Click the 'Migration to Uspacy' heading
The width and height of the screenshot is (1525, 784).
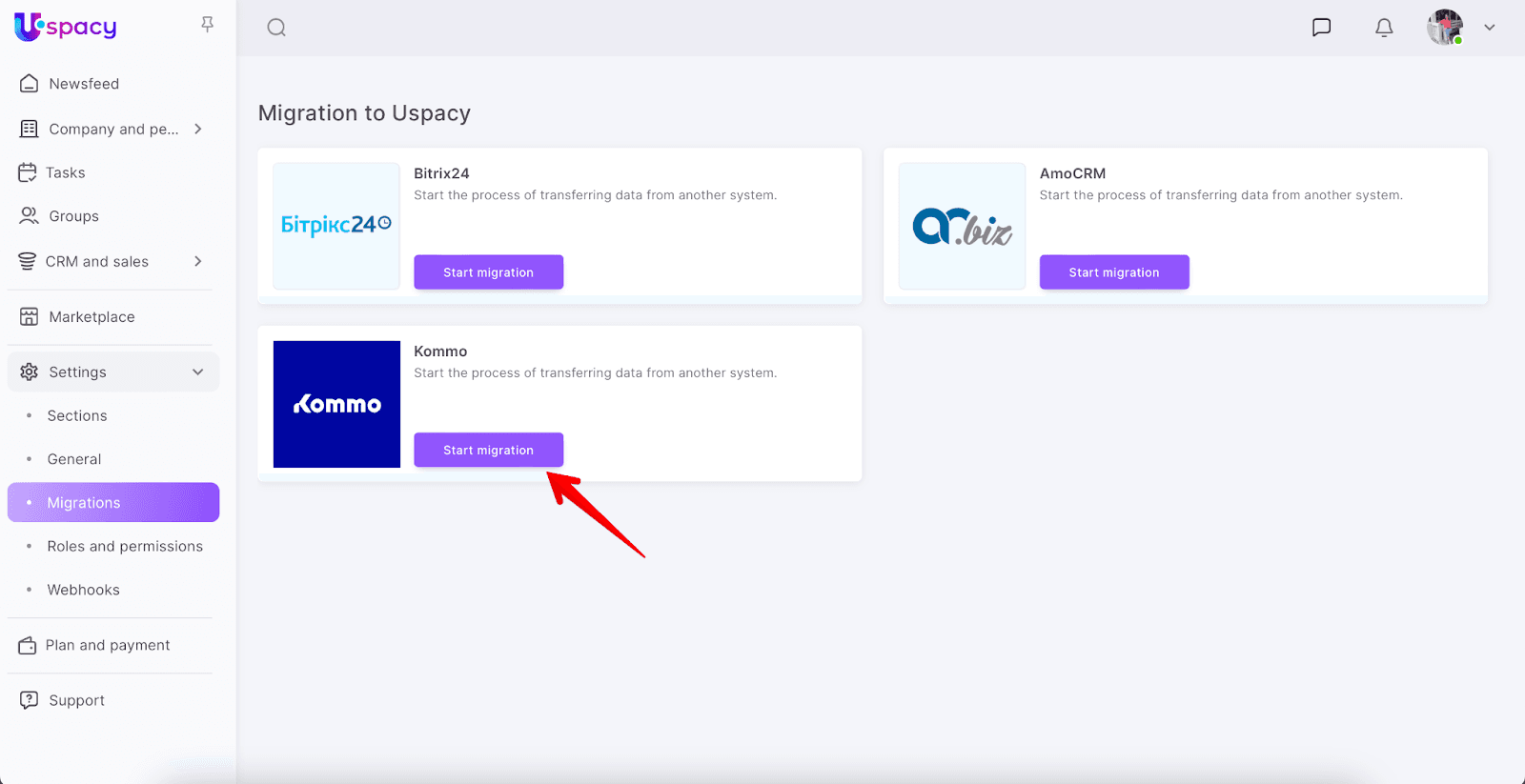(364, 113)
